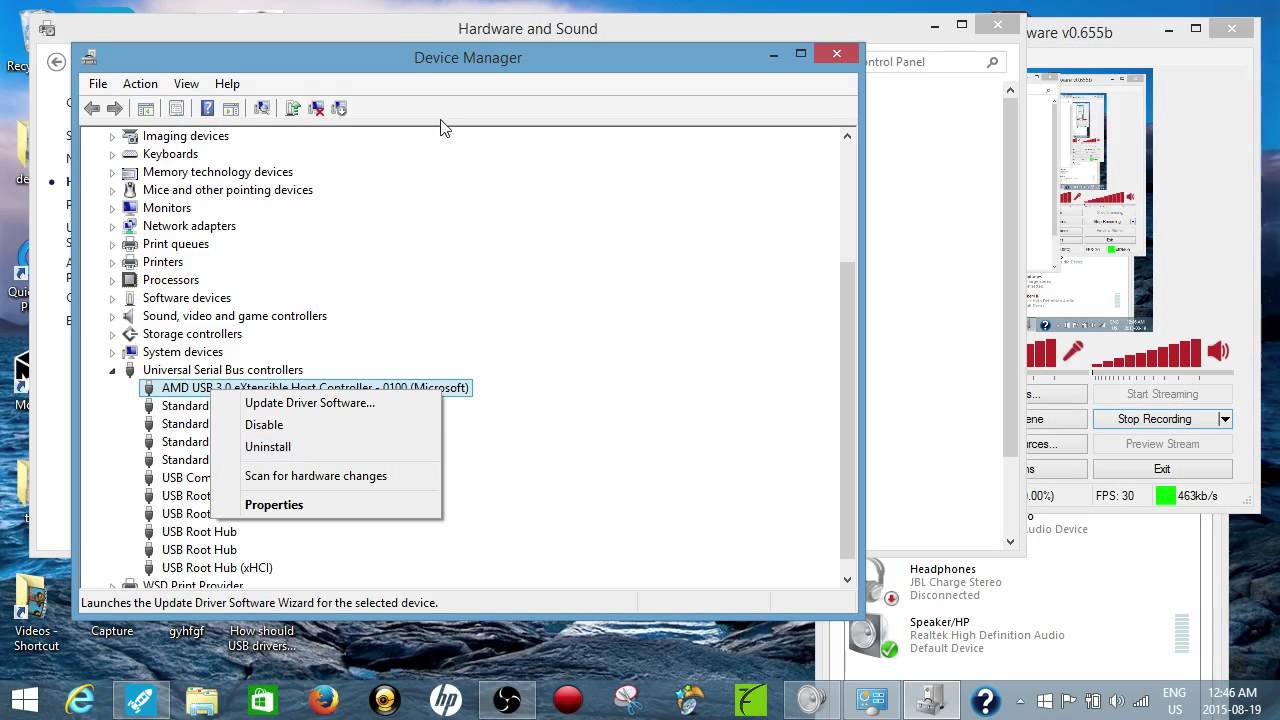Viewport: 1280px width, 720px height.
Task: Open Properties via the Device Manager toolbar icon
Action: pos(177,108)
